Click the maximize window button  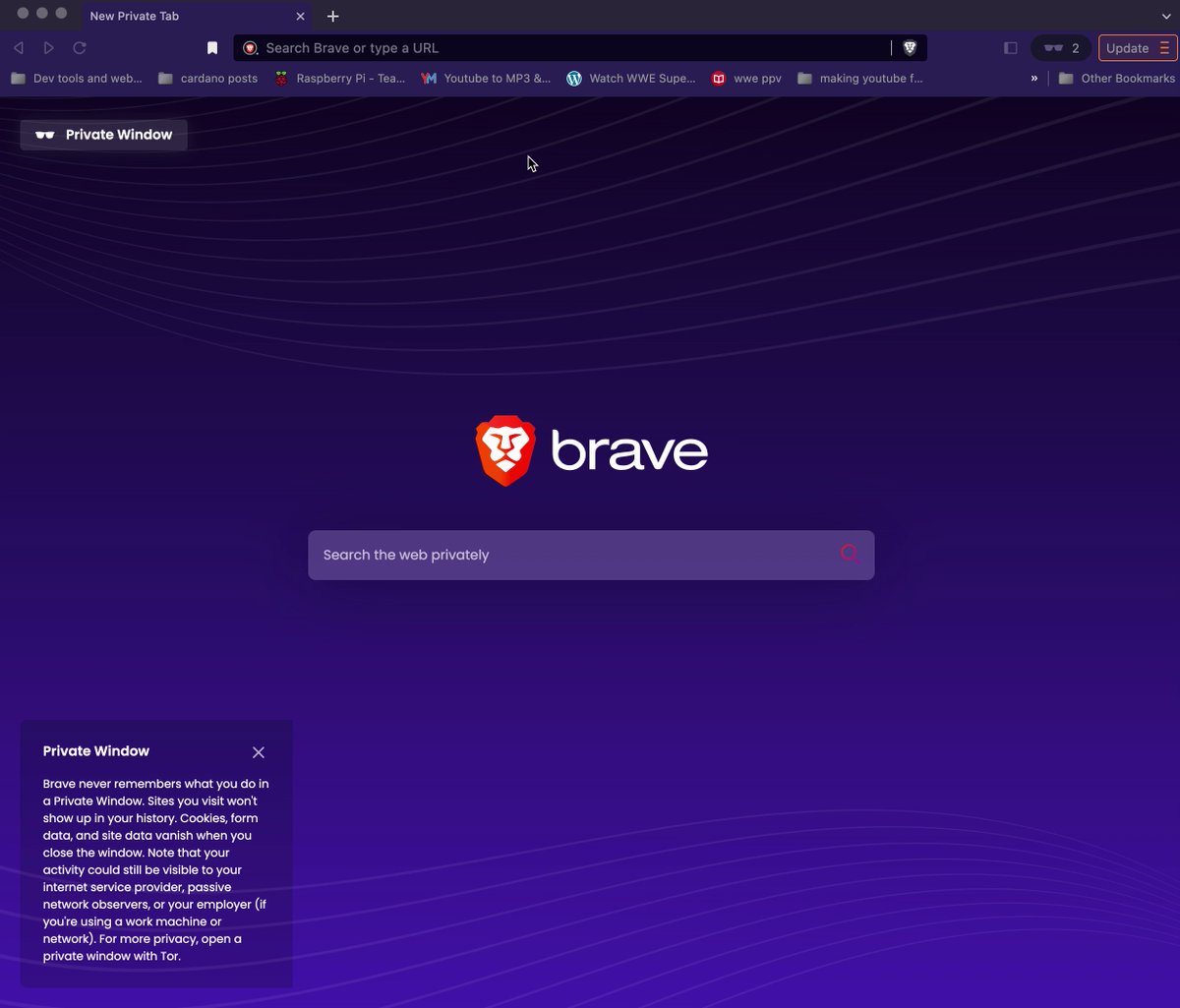tap(61, 13)
